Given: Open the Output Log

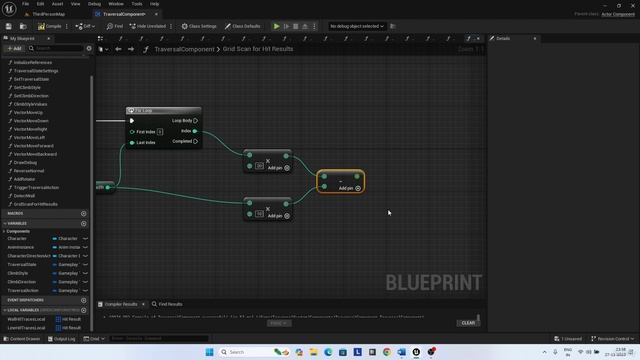Looking at the screenshot, I should 62,339.
